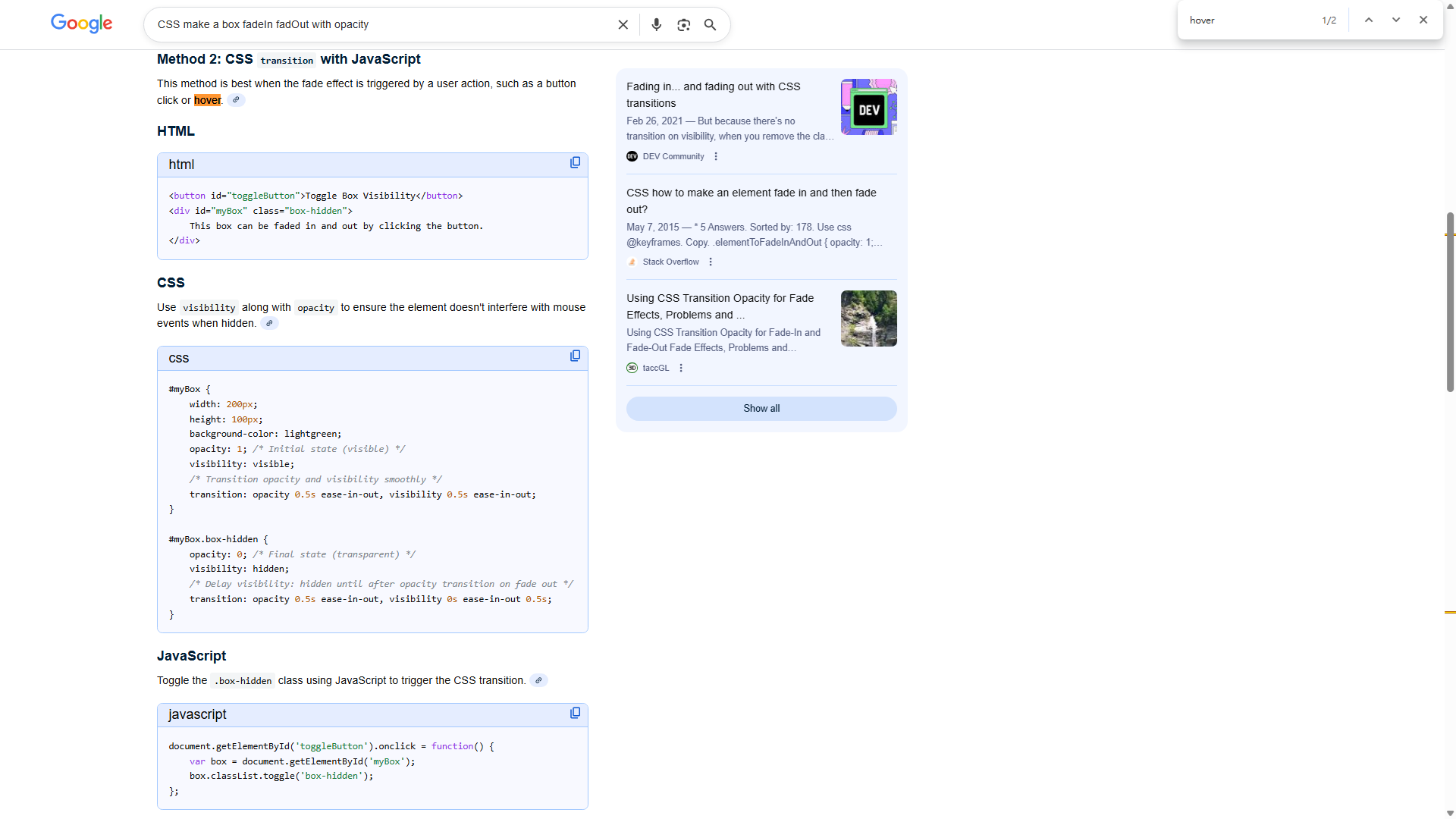Screen dimensions: 1456x819
Task: Click the waterfall thumbnail for taccGL
Action: click(x=868, y=318)
